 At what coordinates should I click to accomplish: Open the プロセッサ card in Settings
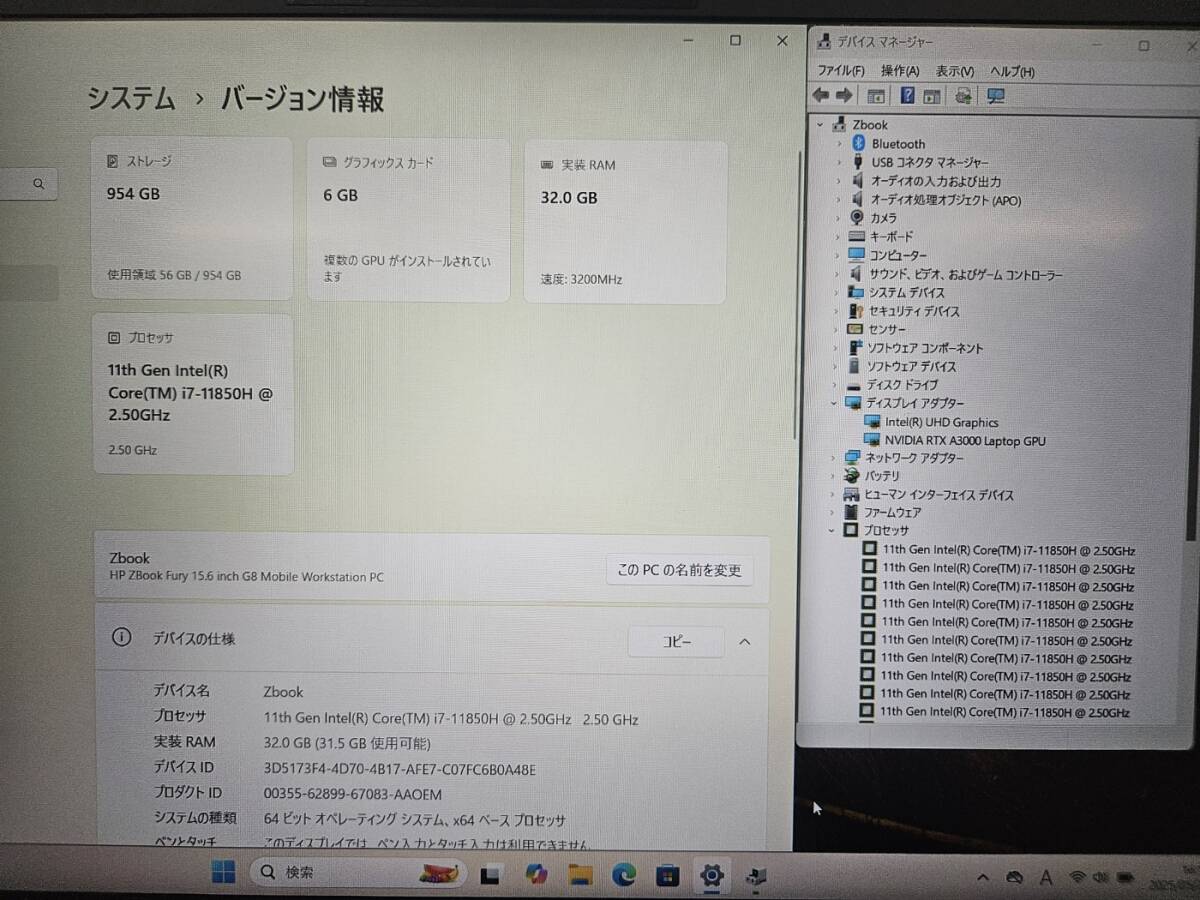click(194, 394)
